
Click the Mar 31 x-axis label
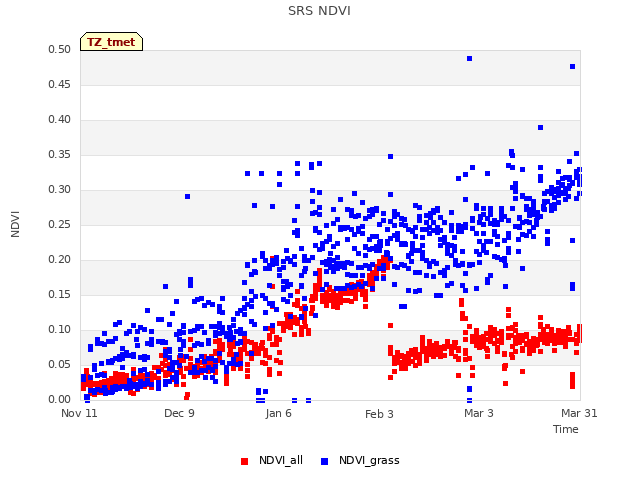[x=579, y=413]
